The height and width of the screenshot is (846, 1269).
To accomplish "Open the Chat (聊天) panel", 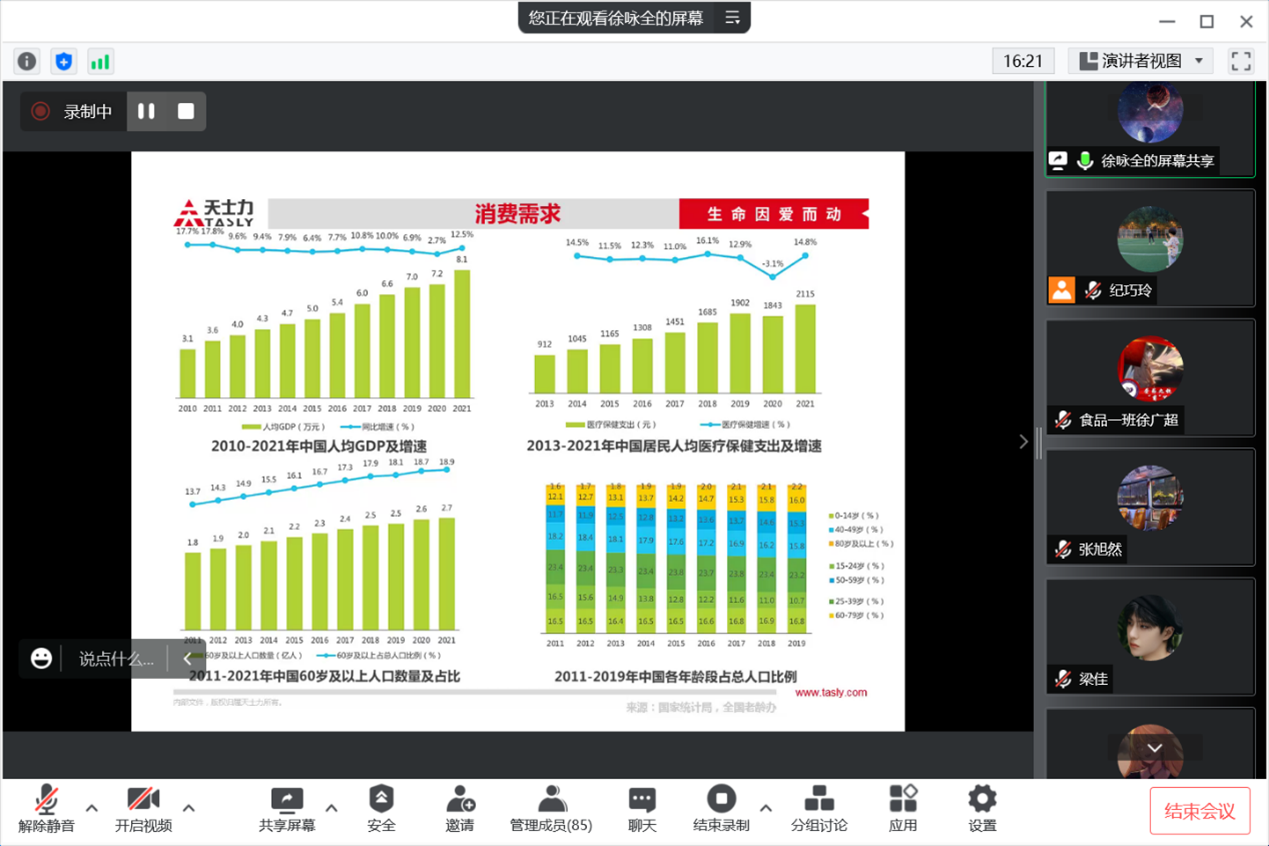I will pyautogui.click(x=642, y=809).
